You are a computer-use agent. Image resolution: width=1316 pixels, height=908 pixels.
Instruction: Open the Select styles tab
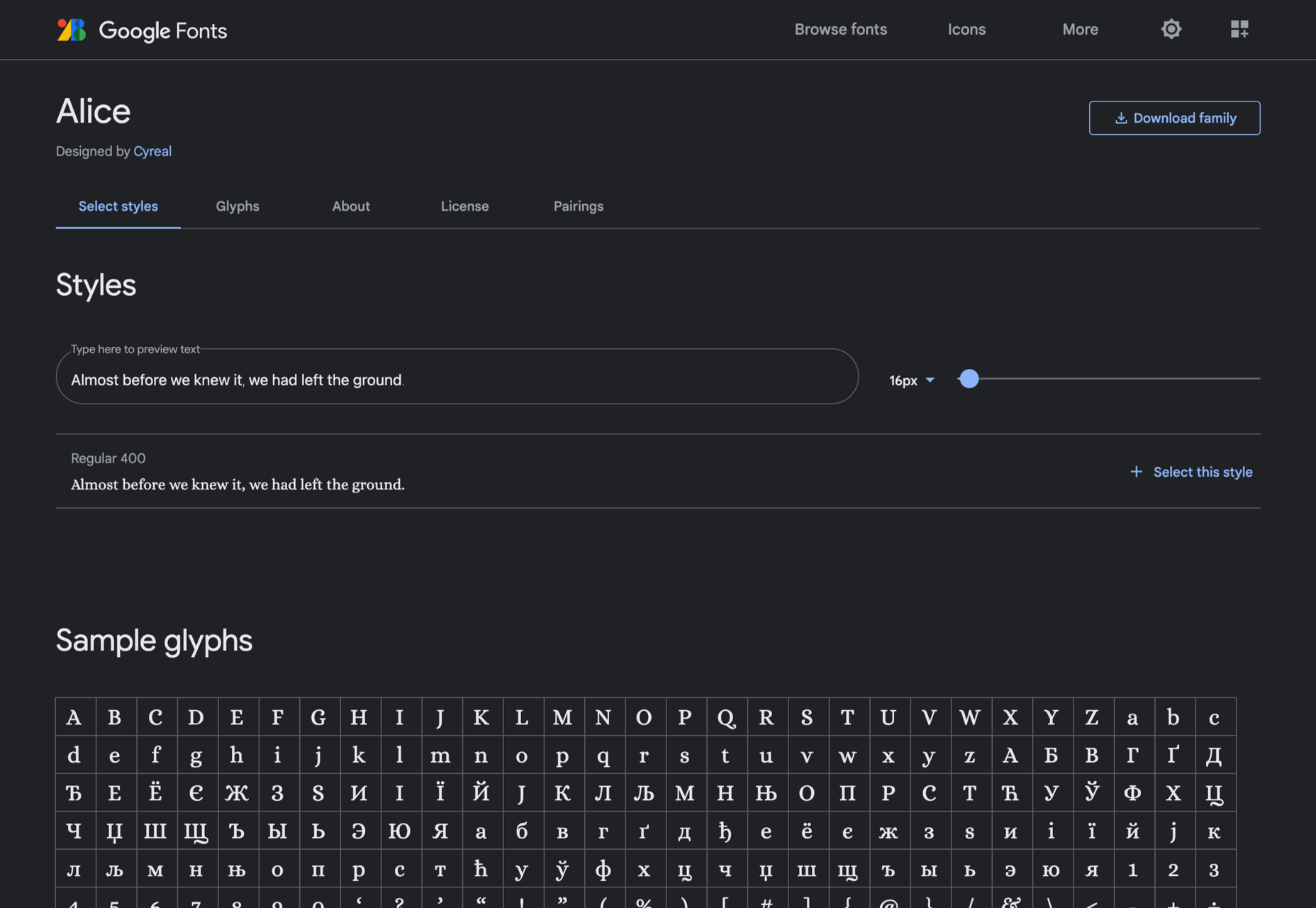pyautogui.click(x=118, y=206)
